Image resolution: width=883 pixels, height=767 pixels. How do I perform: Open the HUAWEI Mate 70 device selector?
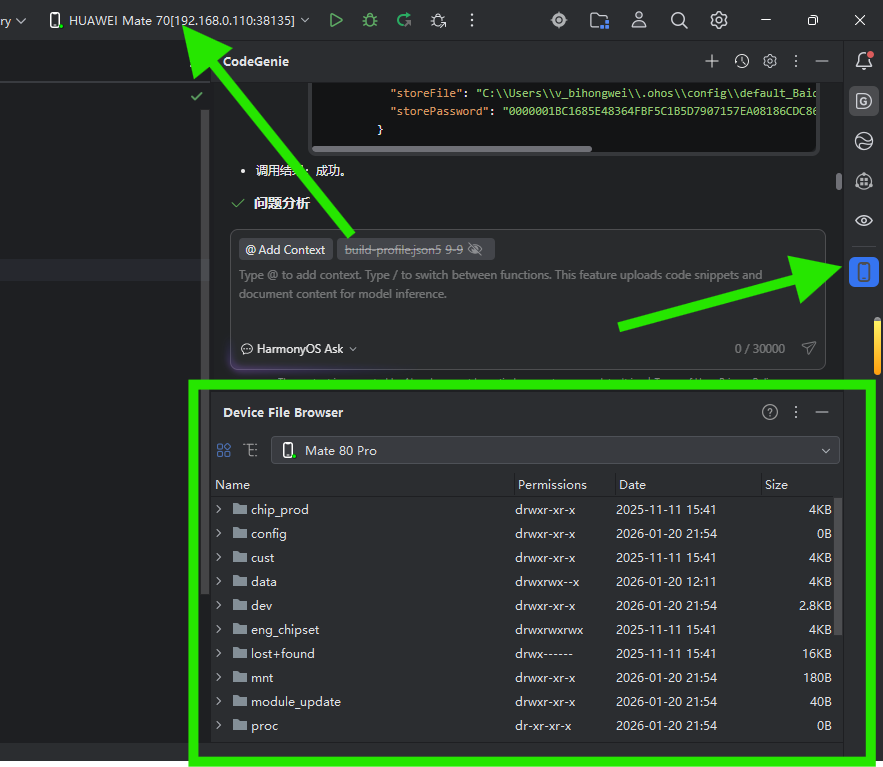tap(179, 21)
